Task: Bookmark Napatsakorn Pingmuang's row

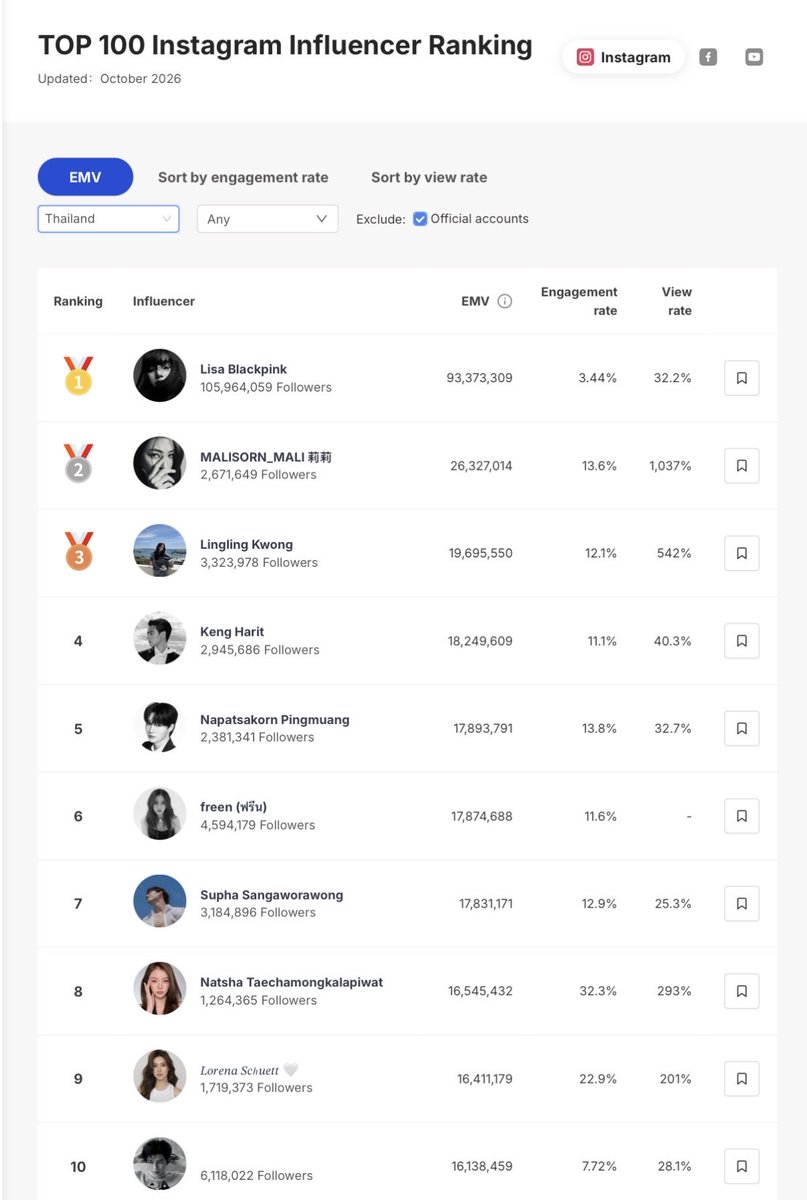Action: [x=741, y=729]
